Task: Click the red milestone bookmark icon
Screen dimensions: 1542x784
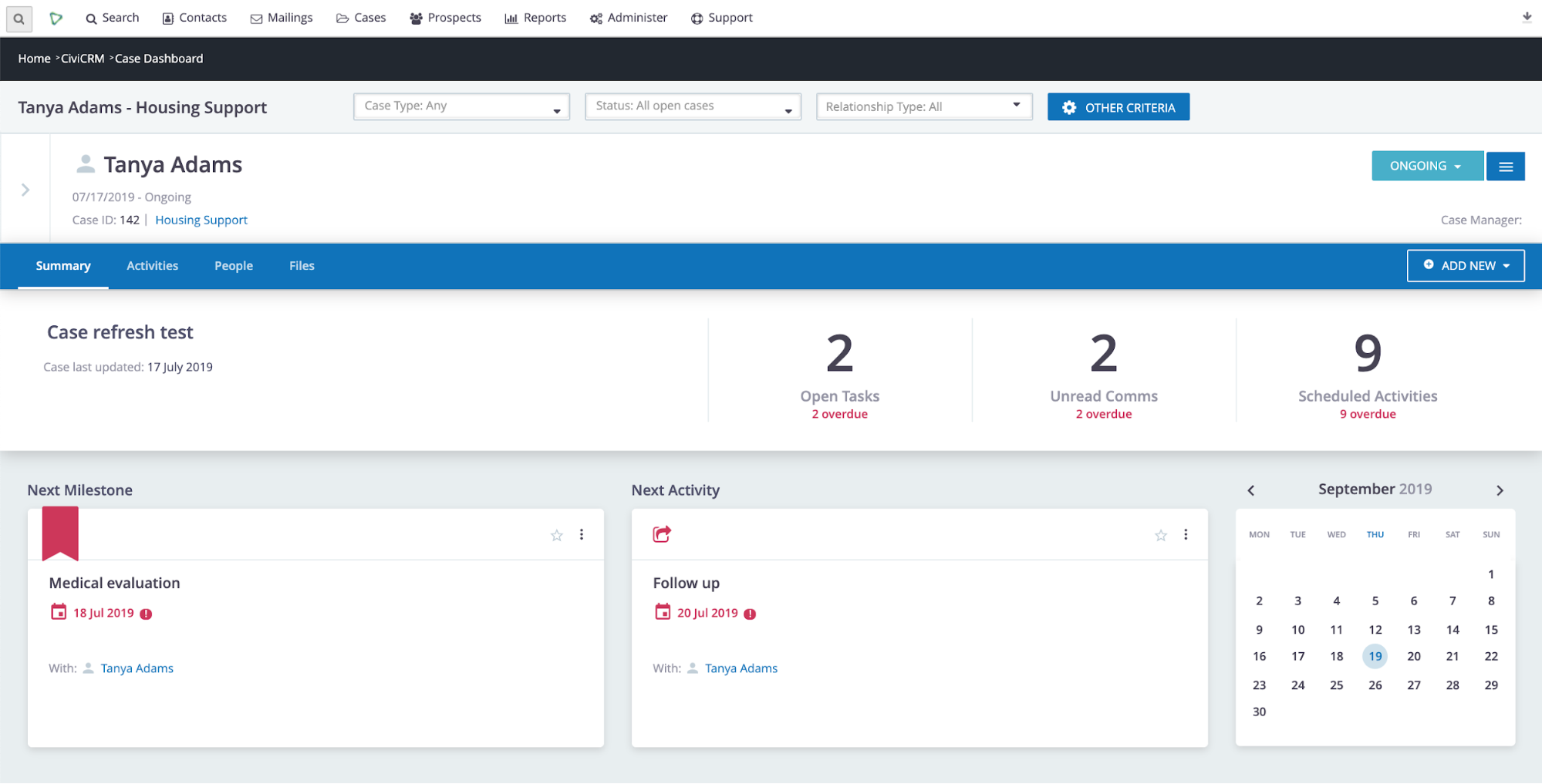Action: click(60, 533)
